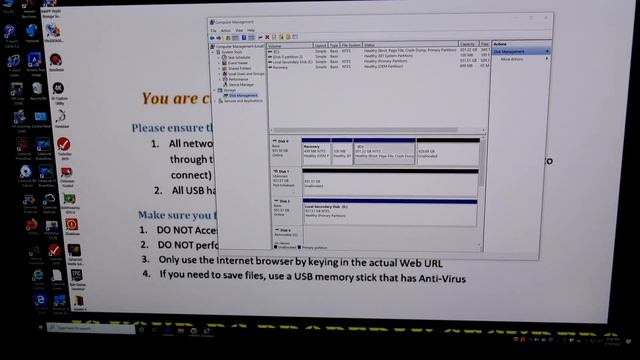Sort by the Status column header
Viewport: 640px width, 360px height.
(x=410, y=44)
